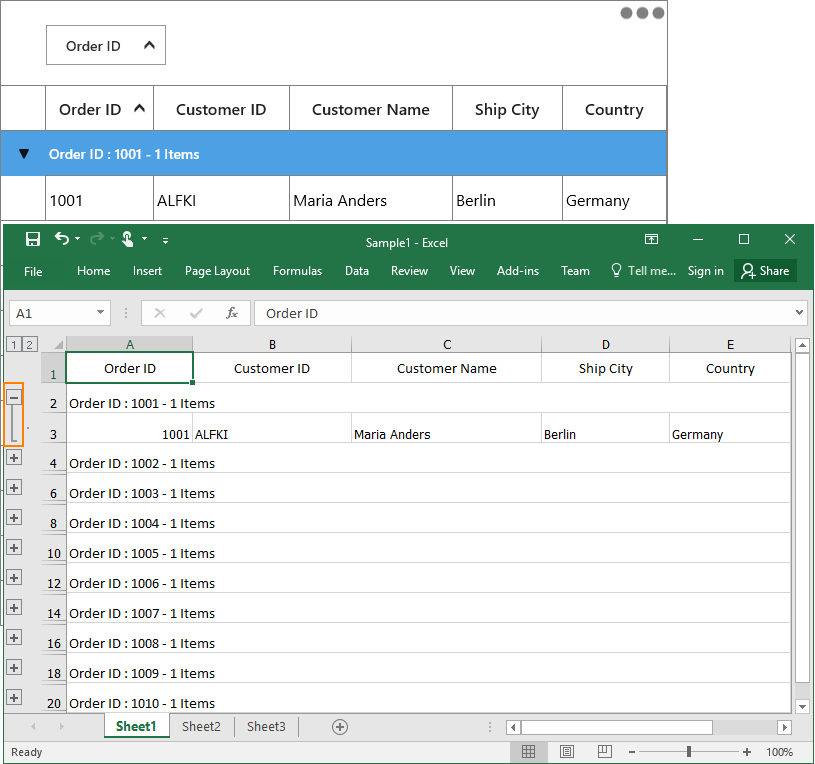Image resolution: width=815 pixels, height=764 pixels.
Task: Switch to Page Break Preview icon
Action: (604, 752)
